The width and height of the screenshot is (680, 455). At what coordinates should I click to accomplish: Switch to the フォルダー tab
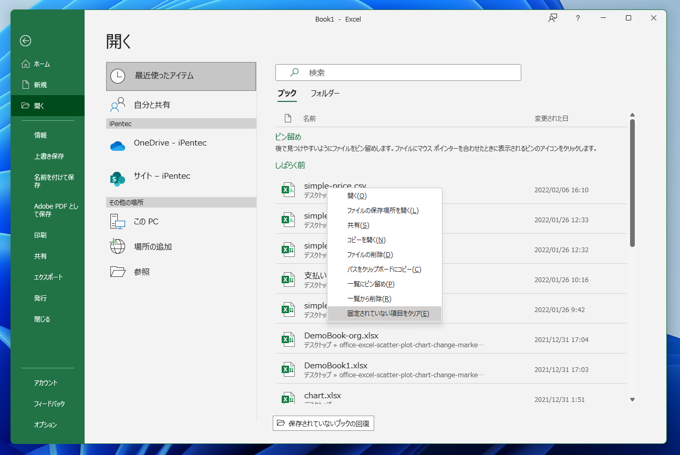tap(325, 93)
